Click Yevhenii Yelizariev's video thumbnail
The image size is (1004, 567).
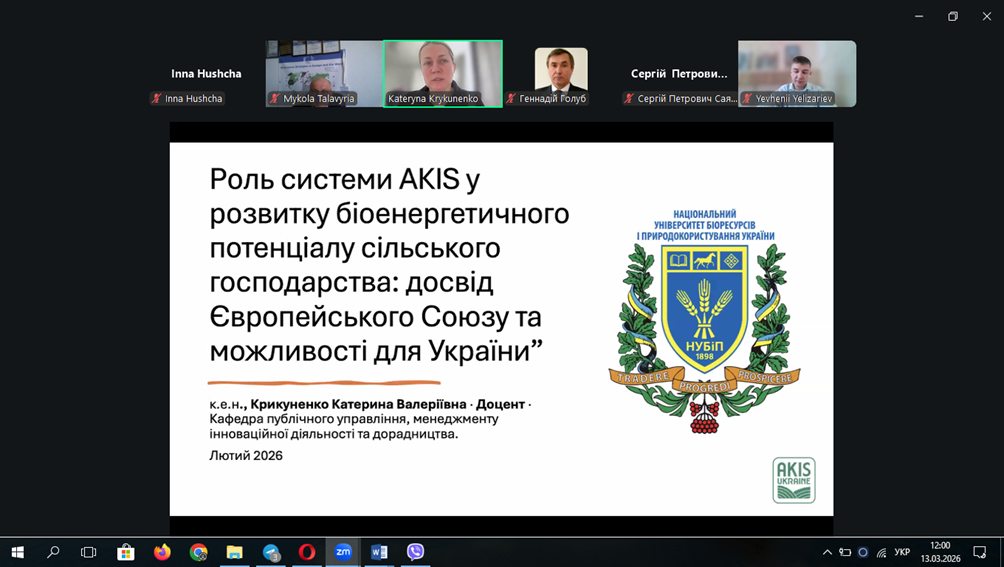pyautogui.click(x=797, y=73)
